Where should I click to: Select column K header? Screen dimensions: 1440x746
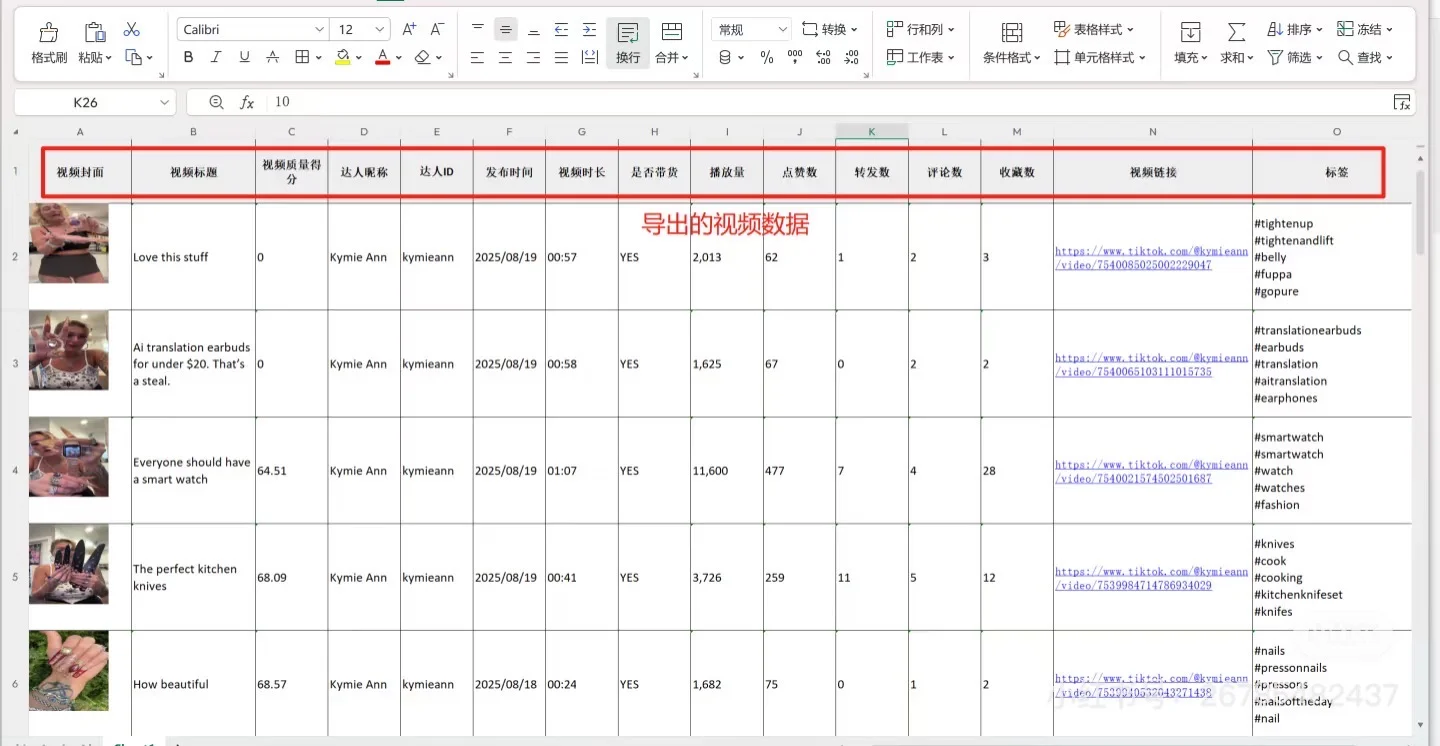pos(872,131)
